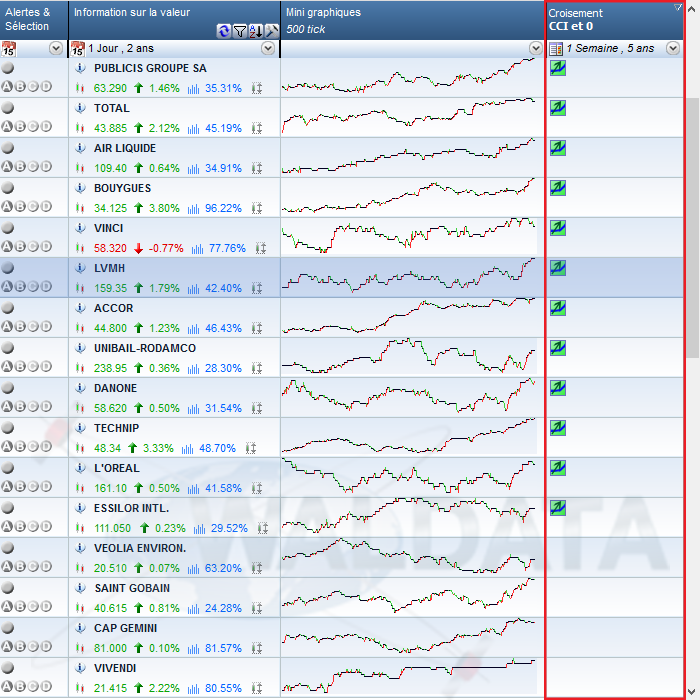
Task: Toggle selection A for DANONE
Action: (x=7, y=406)
